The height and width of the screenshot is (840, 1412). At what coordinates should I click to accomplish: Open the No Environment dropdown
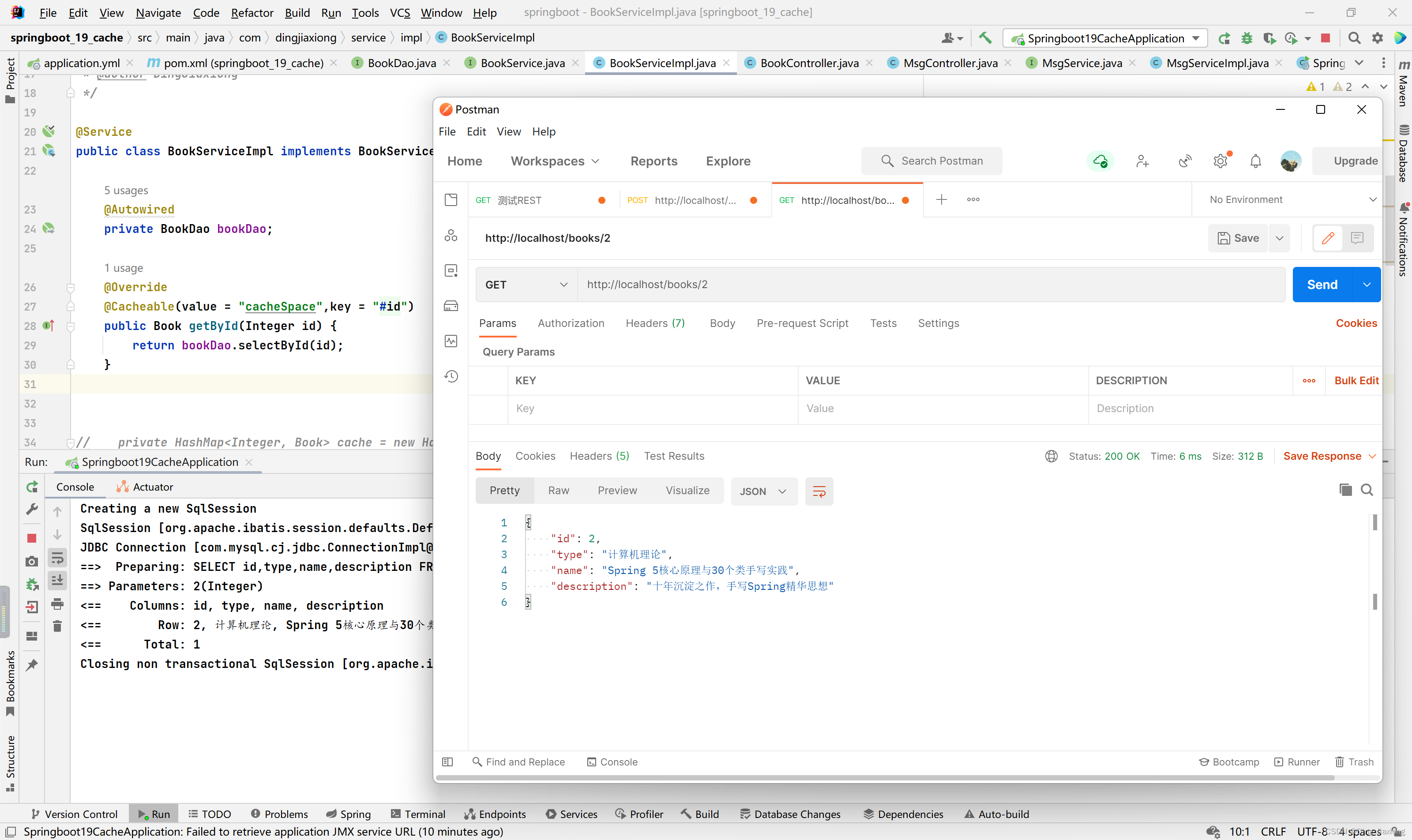coord(1292,200)
